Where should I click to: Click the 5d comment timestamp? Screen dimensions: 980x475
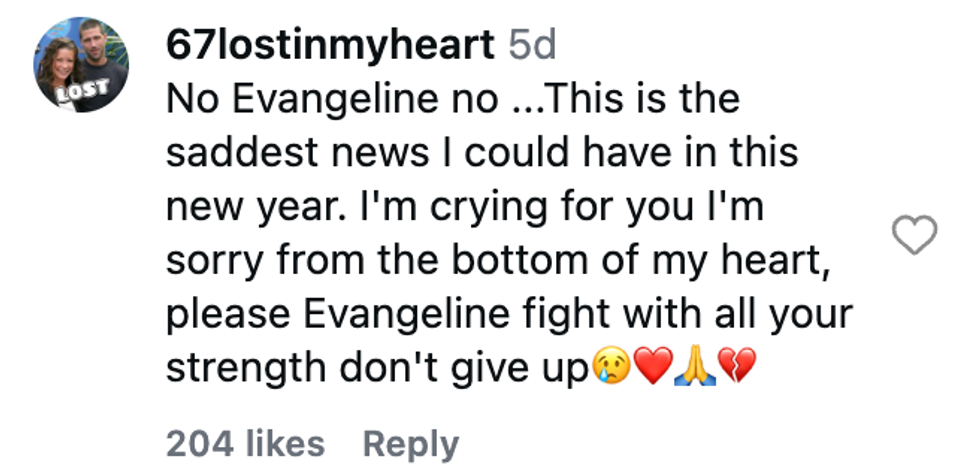[532, 45]
